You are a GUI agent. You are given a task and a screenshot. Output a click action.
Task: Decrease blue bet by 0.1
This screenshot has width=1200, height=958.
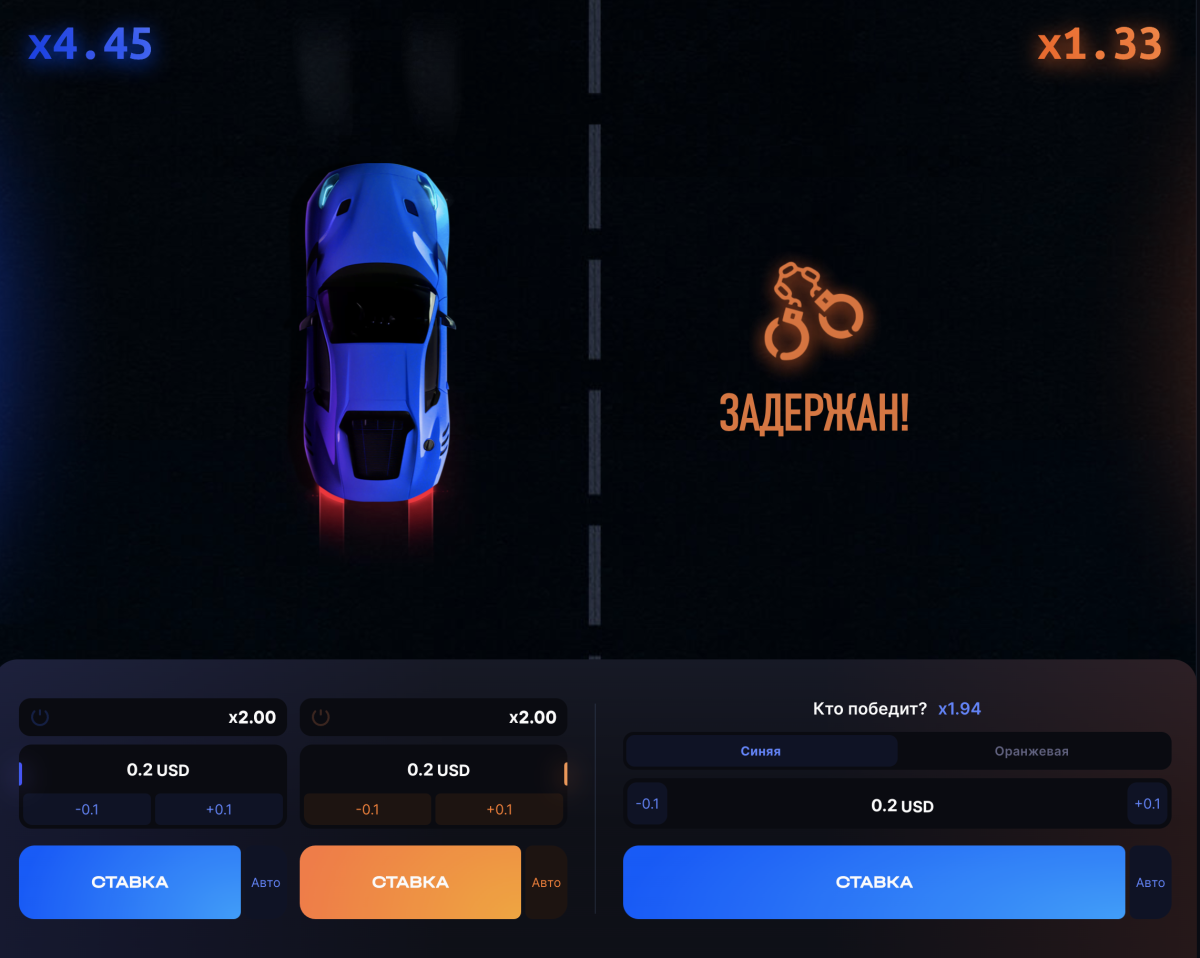click(87, 809)
